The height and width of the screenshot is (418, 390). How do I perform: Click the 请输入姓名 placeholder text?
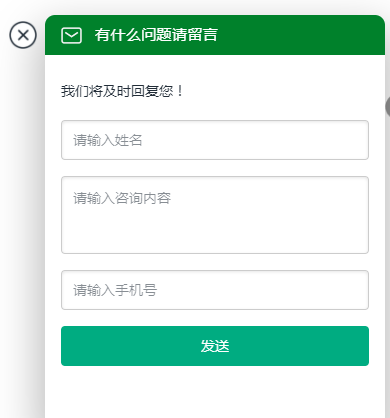[x=108, y=140]
